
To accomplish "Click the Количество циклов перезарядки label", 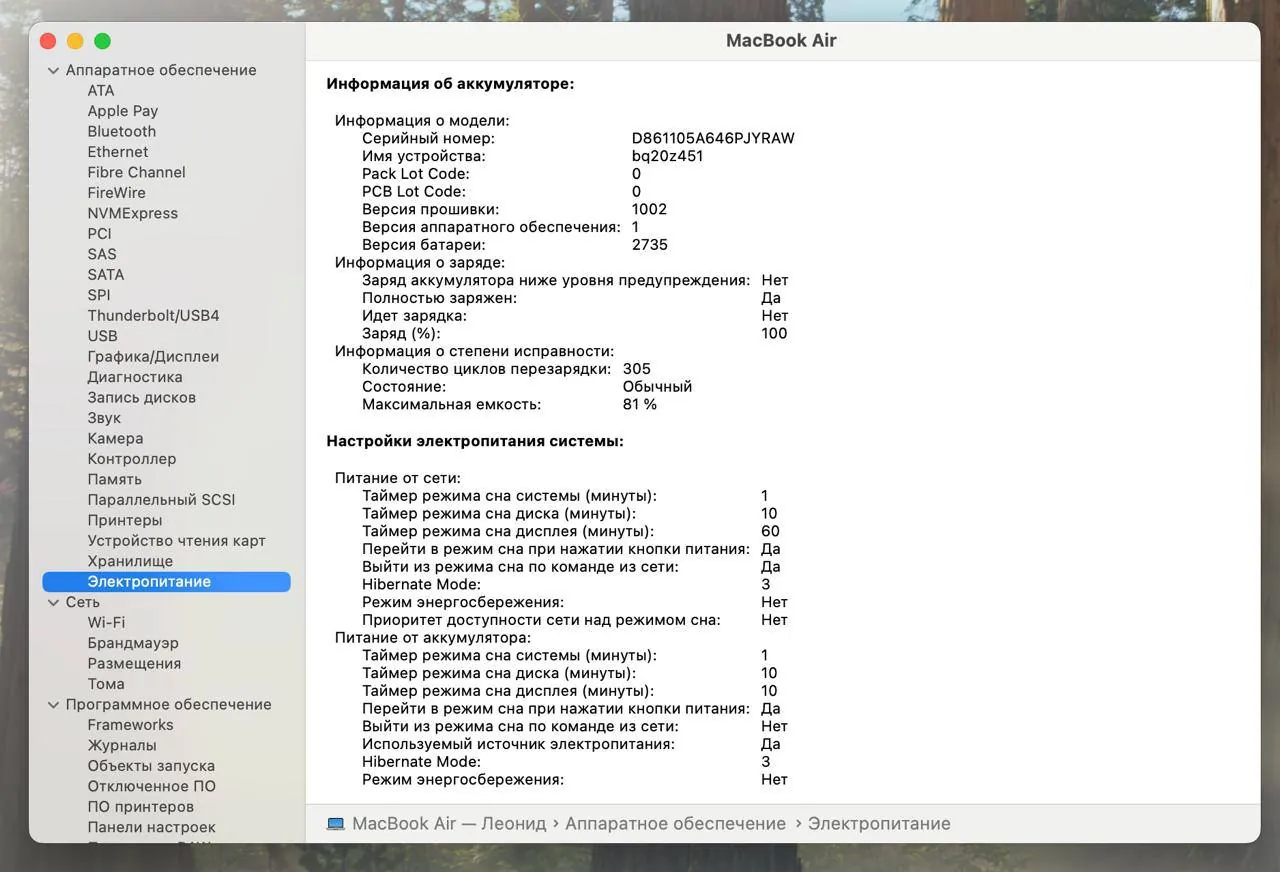I will 486,369.
